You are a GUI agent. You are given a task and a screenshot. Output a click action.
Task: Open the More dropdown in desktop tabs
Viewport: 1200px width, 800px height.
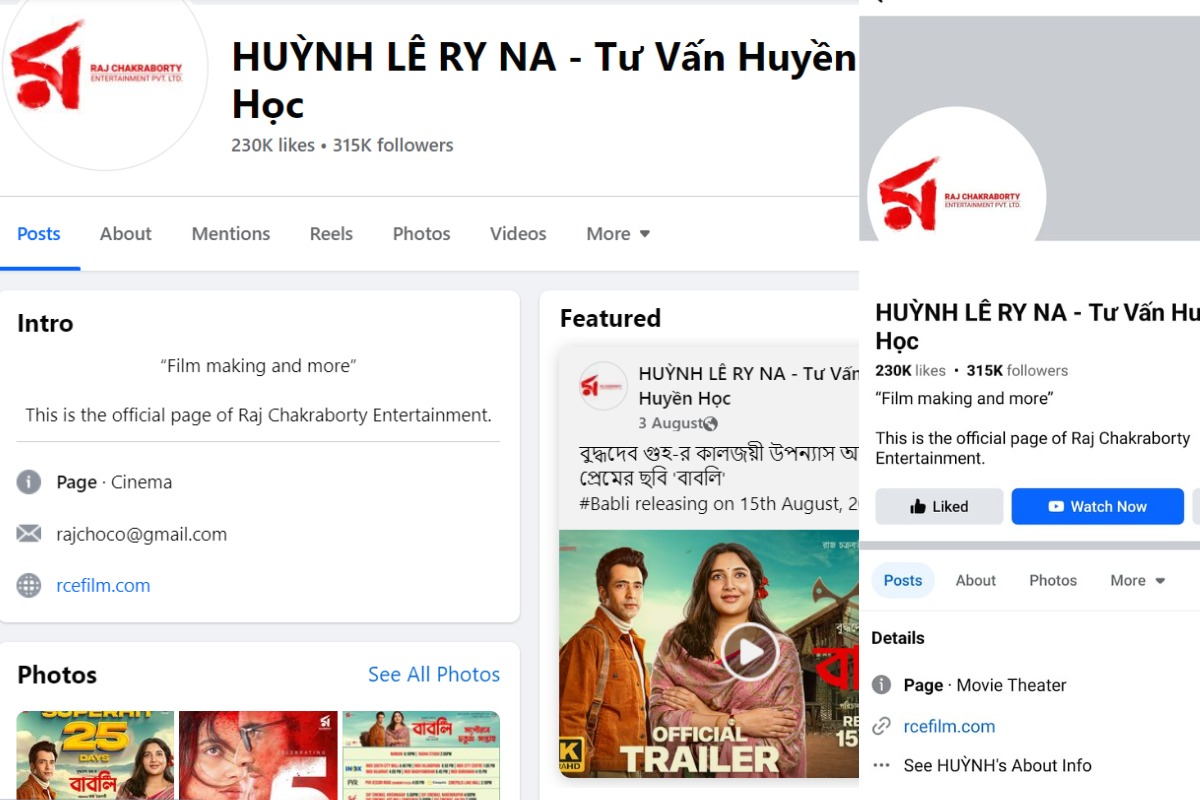click(618, 234)
